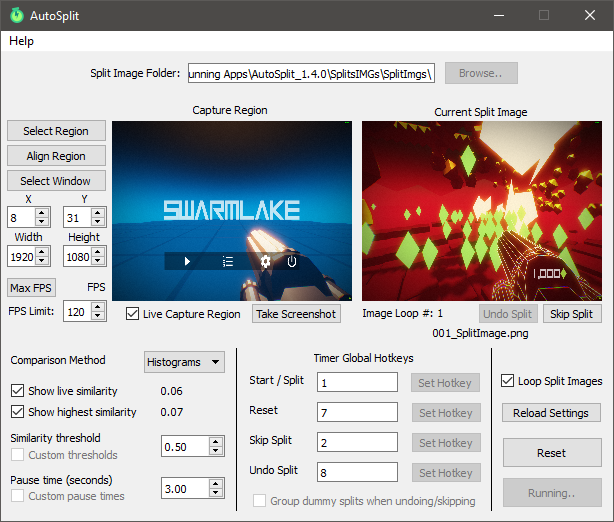Screen dimensions: 614x522
Task: Click Set Hotkey for Undo Split
Action: (x=446, y=473)
